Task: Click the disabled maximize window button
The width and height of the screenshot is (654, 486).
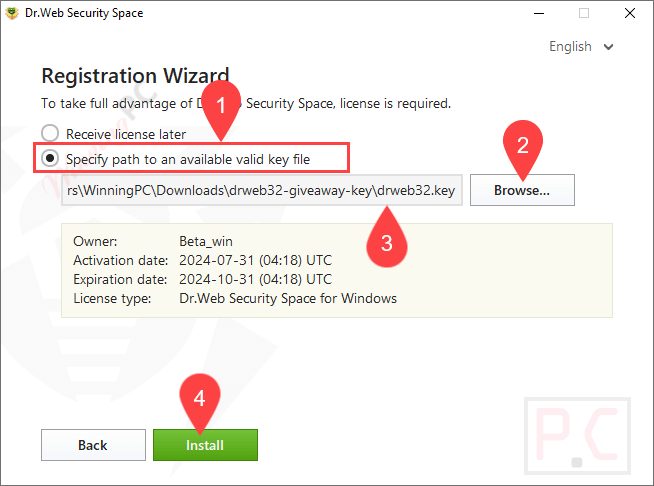Action: 584,13
